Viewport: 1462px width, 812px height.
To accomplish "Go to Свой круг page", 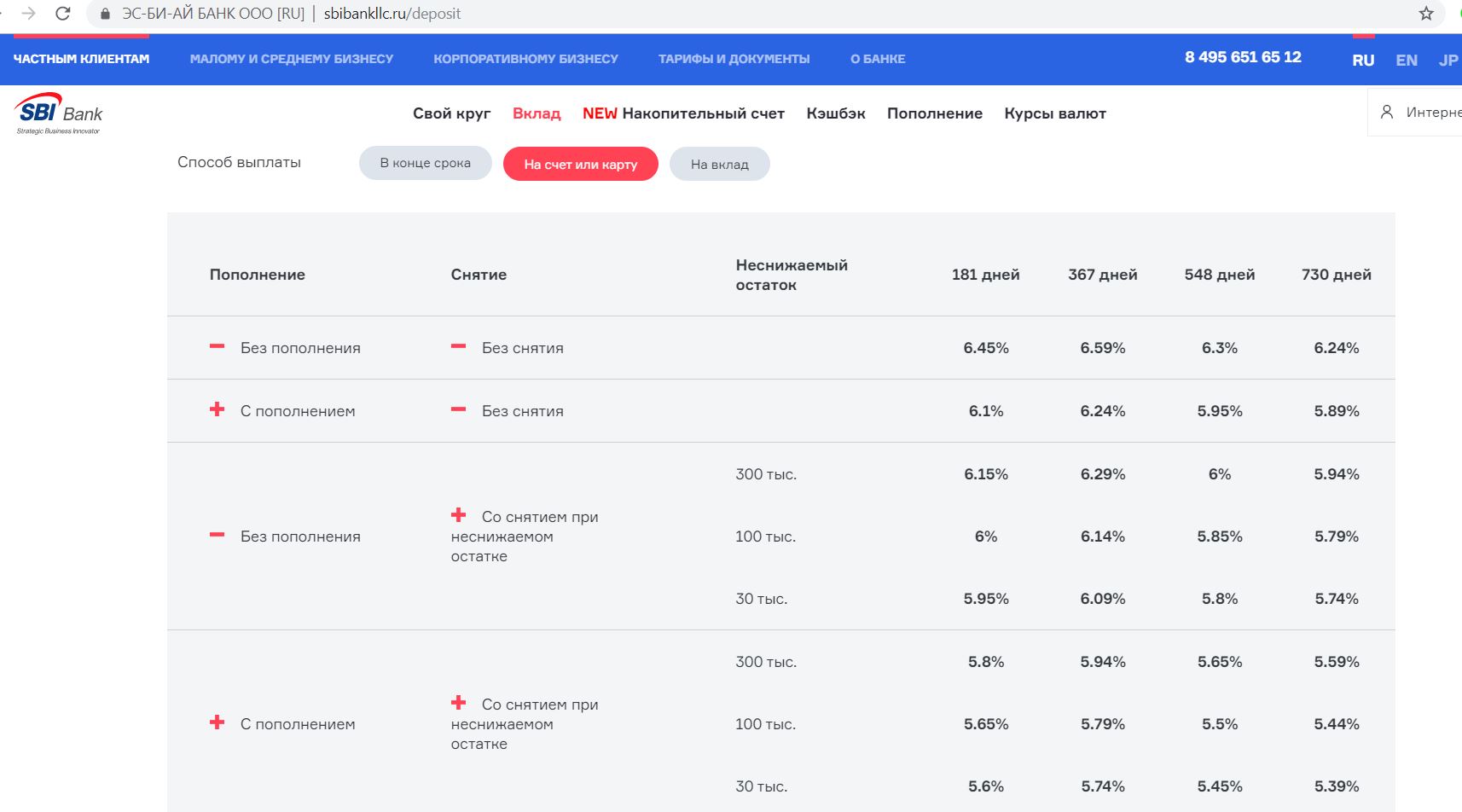I will tap(452, 113).
